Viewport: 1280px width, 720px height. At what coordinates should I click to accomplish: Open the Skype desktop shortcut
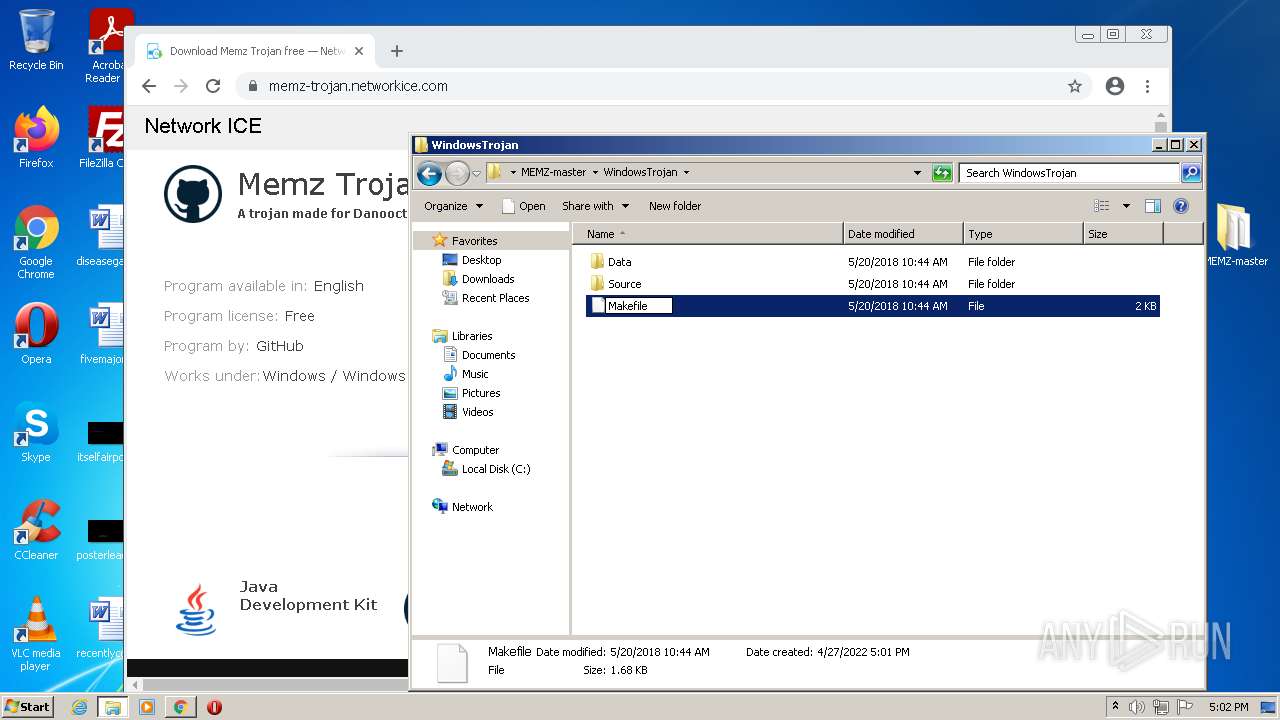[36, 432]
